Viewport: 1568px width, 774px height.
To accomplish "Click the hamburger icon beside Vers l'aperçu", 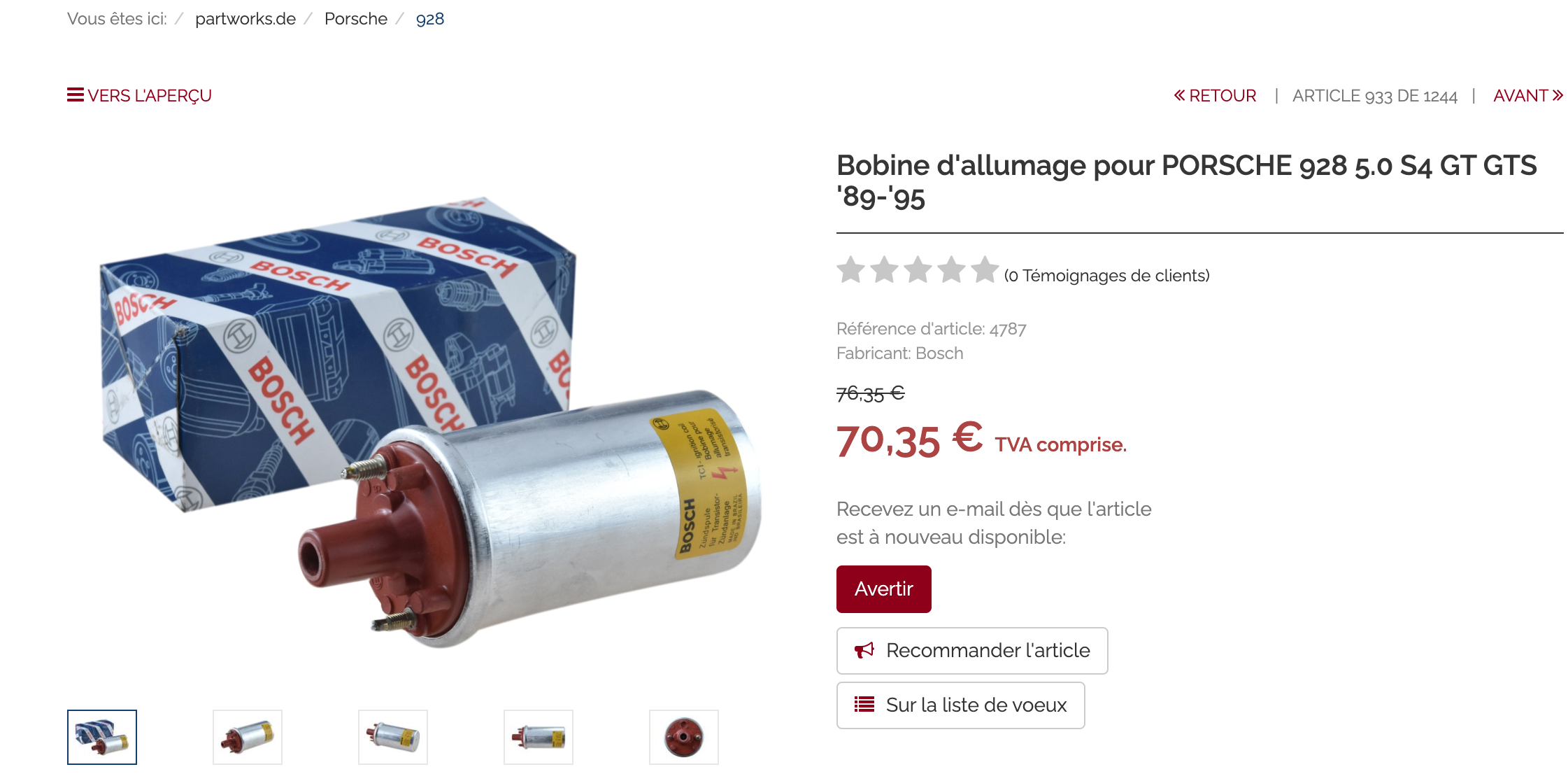I will pos(75,95).
